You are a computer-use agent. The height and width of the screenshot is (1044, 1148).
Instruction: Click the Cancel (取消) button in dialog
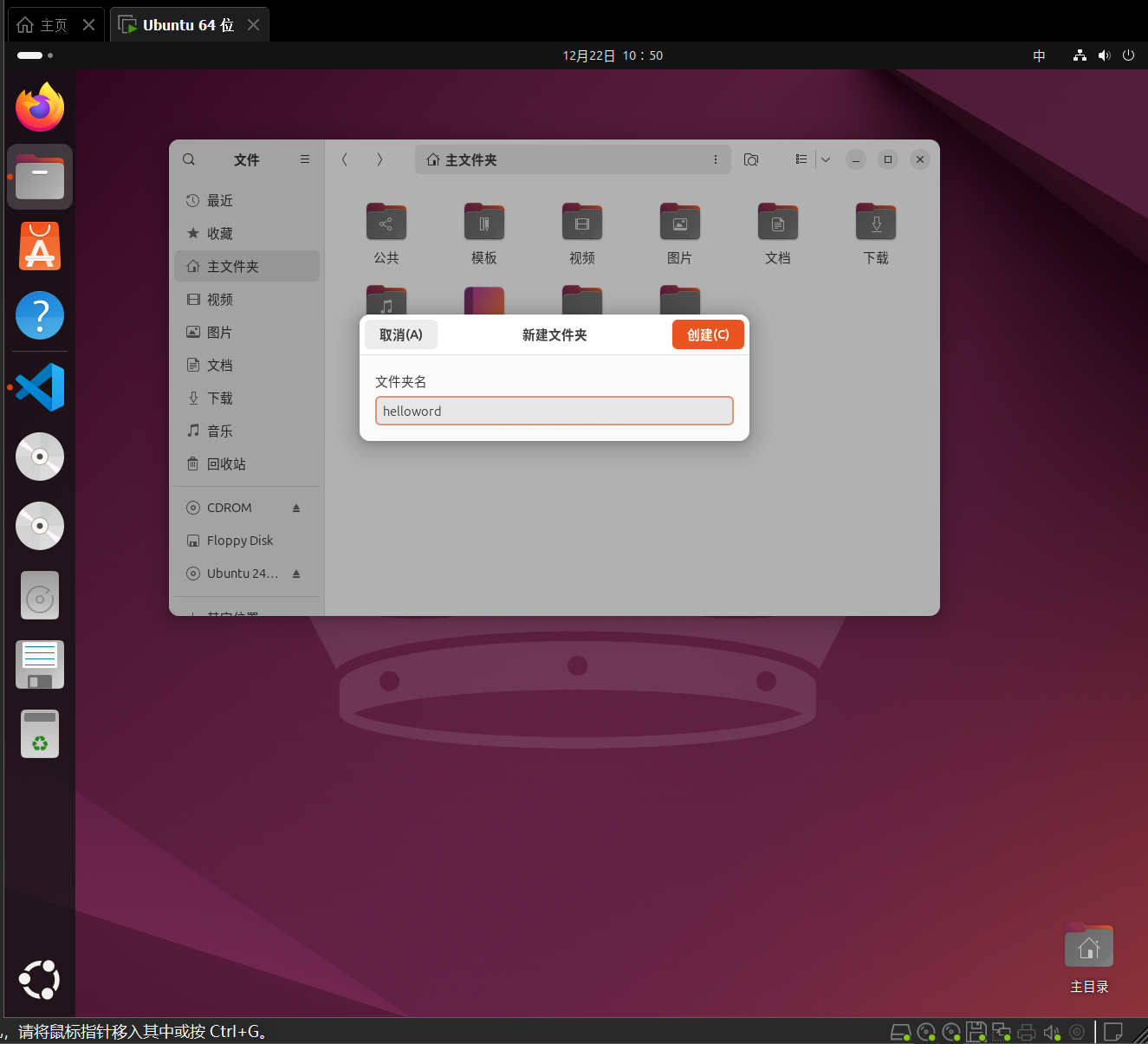(401, 334)
